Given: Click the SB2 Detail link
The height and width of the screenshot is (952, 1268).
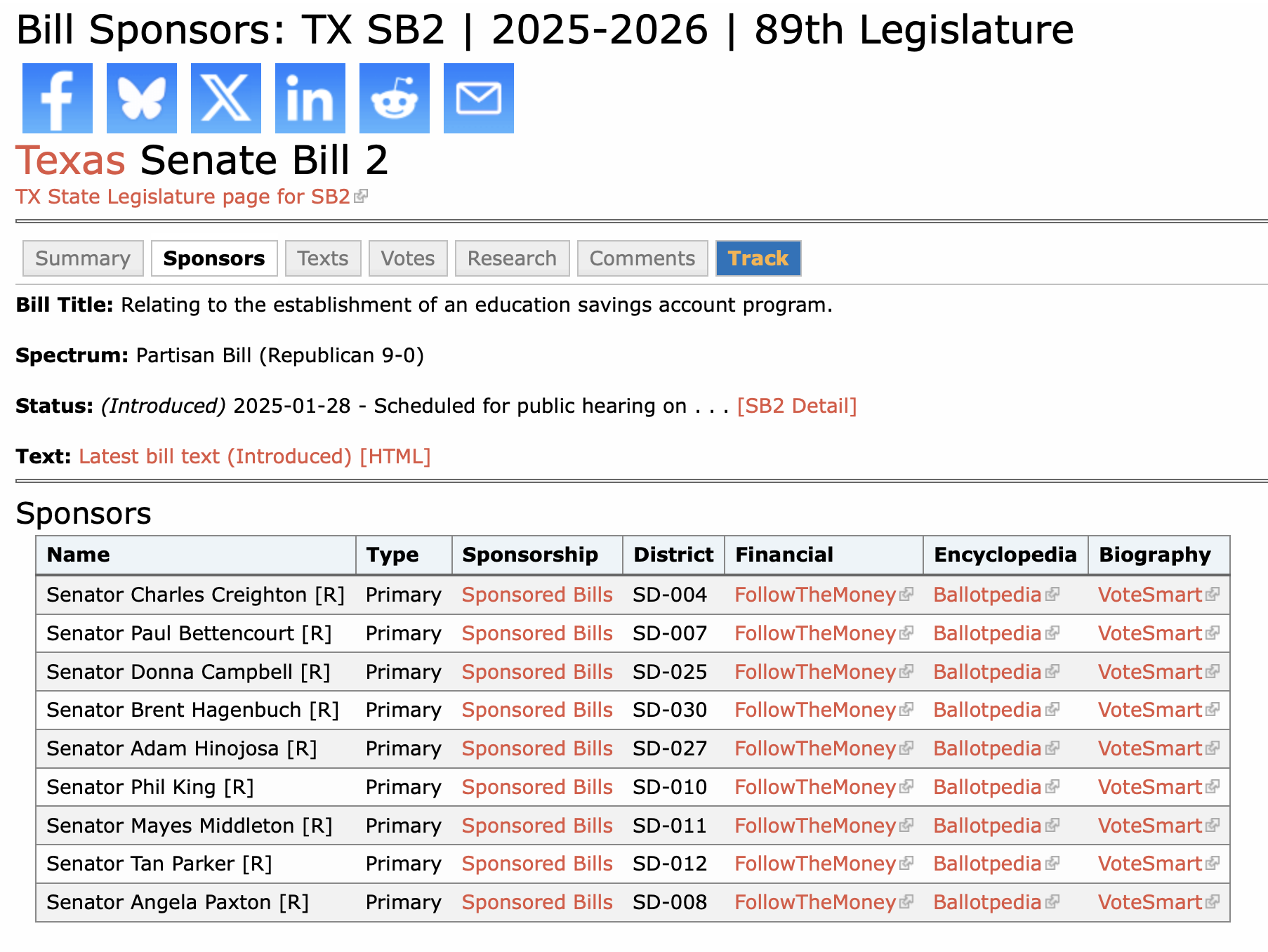Looking at the screenshot, I should click(x=797, y=406).
